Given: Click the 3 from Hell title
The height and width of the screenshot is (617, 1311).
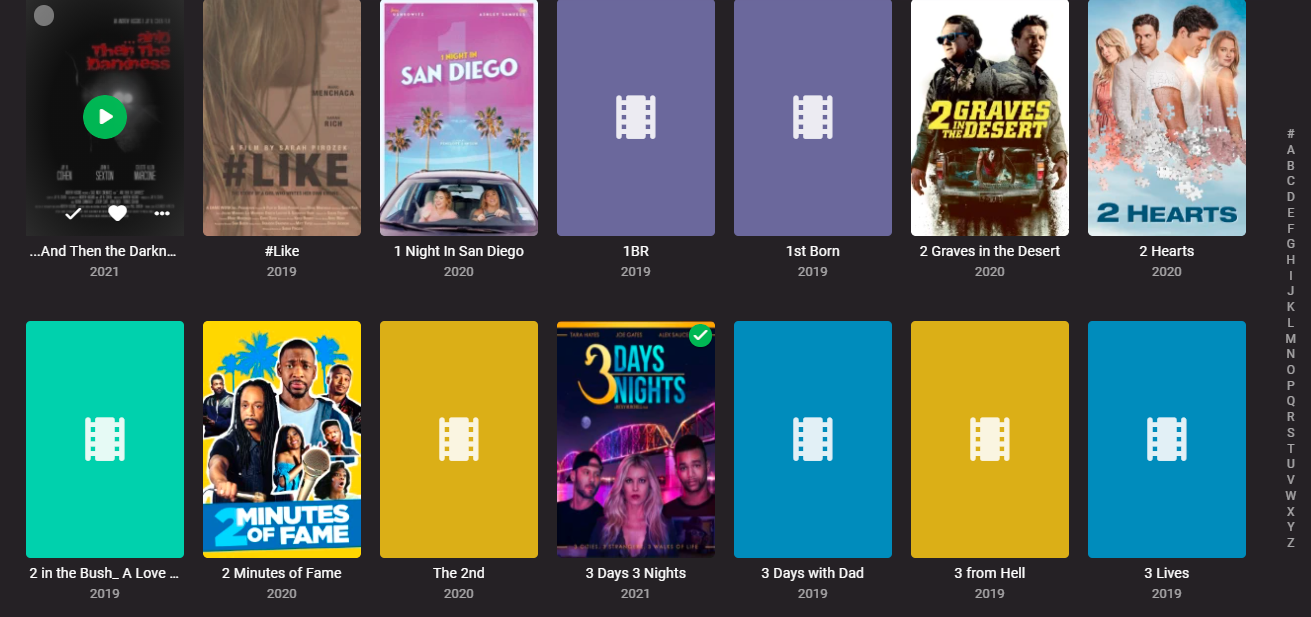Looking at the screenshot, I should (x=990, y=573).
